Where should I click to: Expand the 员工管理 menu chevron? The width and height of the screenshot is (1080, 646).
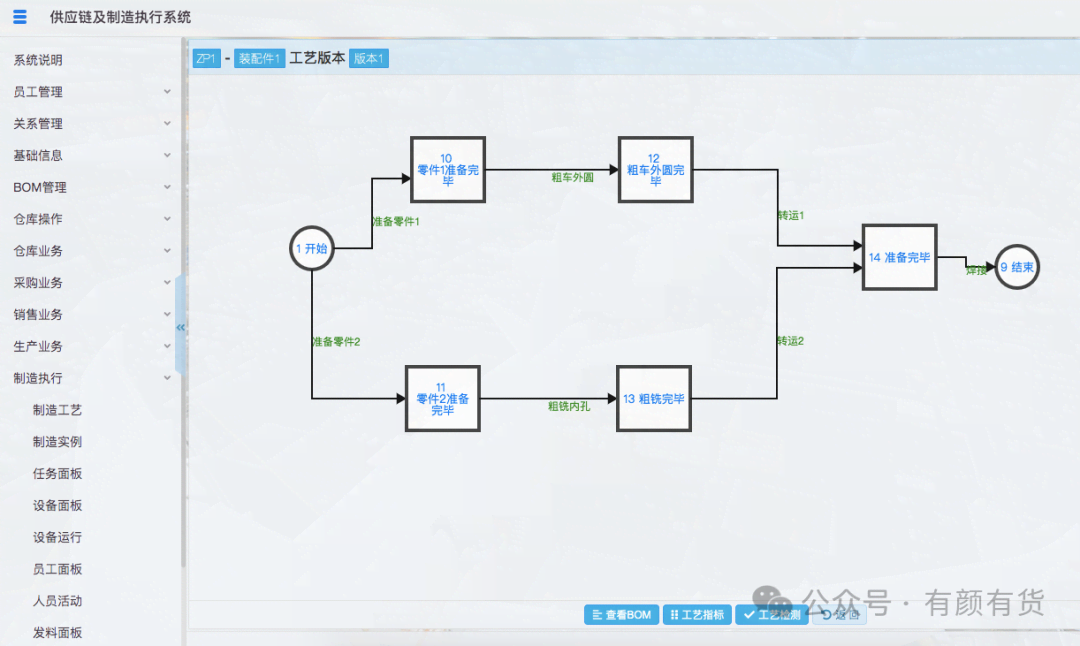point(167,92)
